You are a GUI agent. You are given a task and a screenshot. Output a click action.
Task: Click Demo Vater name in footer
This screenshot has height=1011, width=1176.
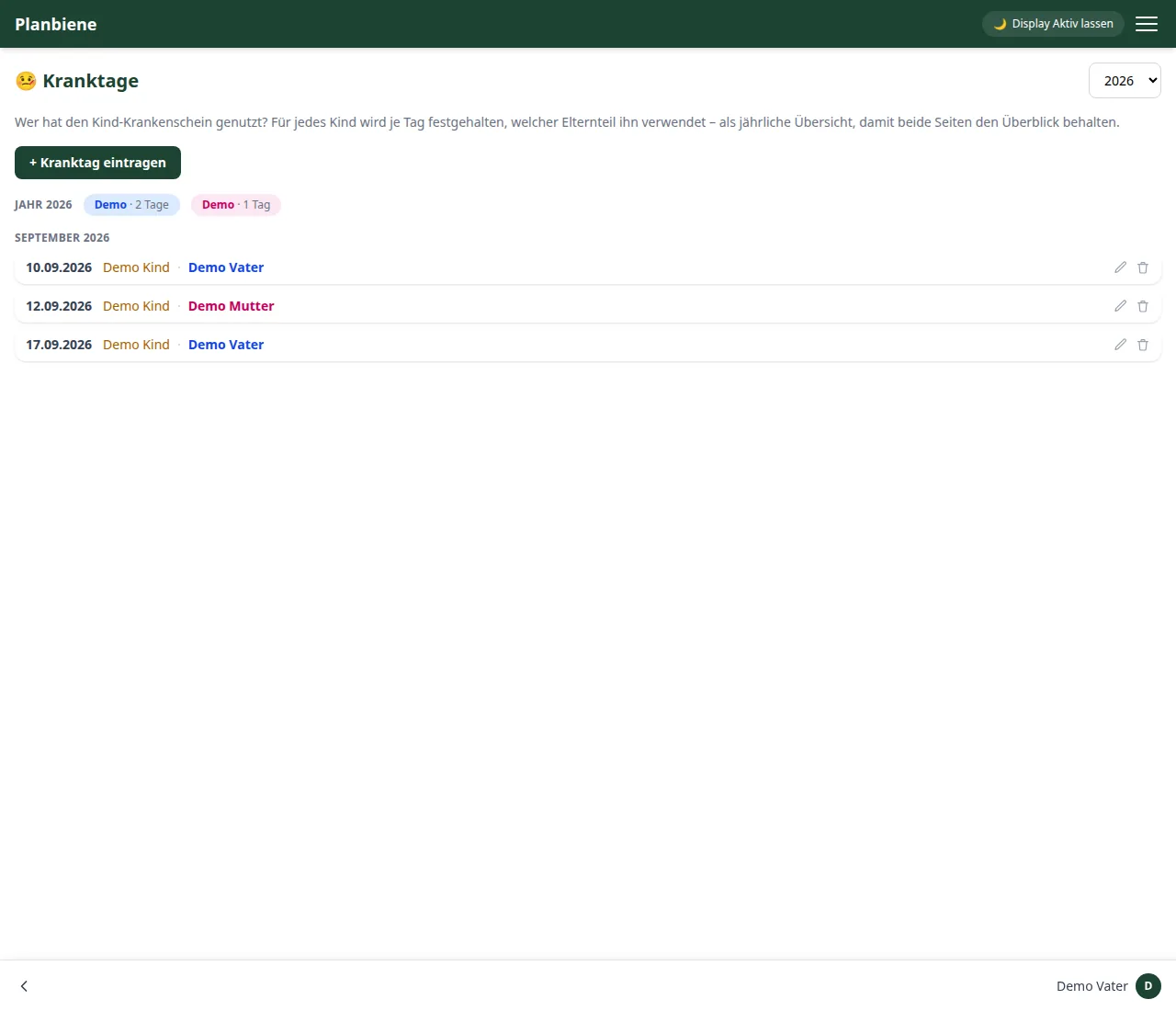(1092, 986)
